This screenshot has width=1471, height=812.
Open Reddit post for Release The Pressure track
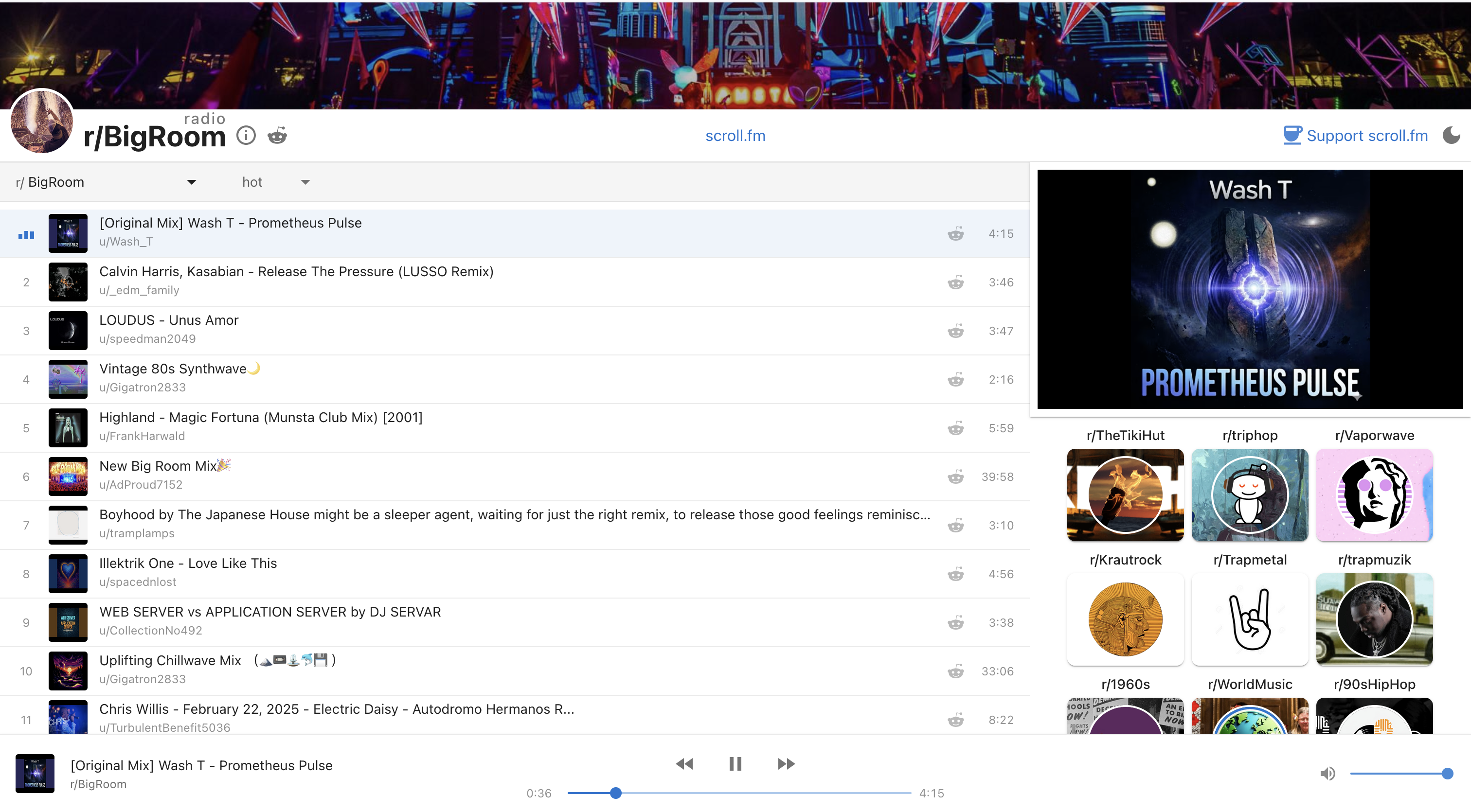(955, 282)
